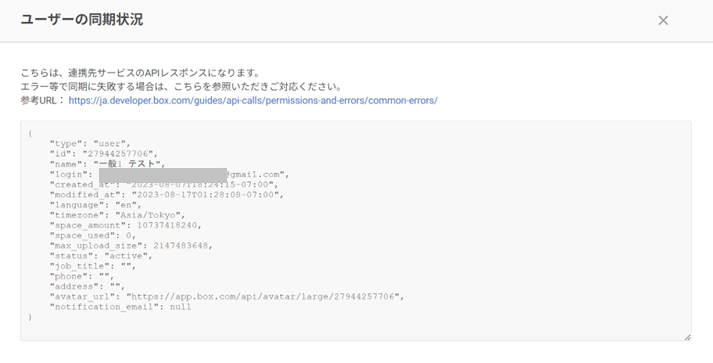Close the ユーザーの同期状況 dialog with X

pyautogui.click(x=663, y=20)
